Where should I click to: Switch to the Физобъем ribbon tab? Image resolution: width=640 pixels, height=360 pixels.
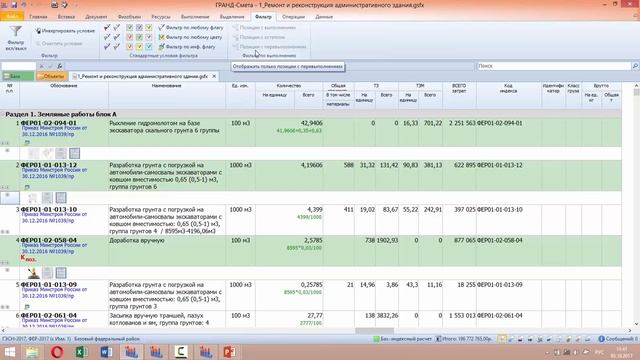(129, 17)
